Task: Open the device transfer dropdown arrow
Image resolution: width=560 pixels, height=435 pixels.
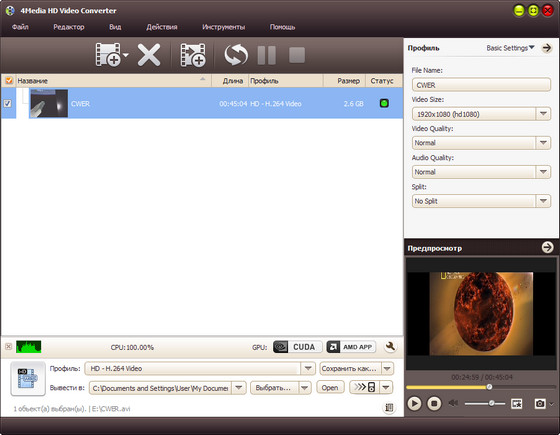Action: click(x=386, y=387)
